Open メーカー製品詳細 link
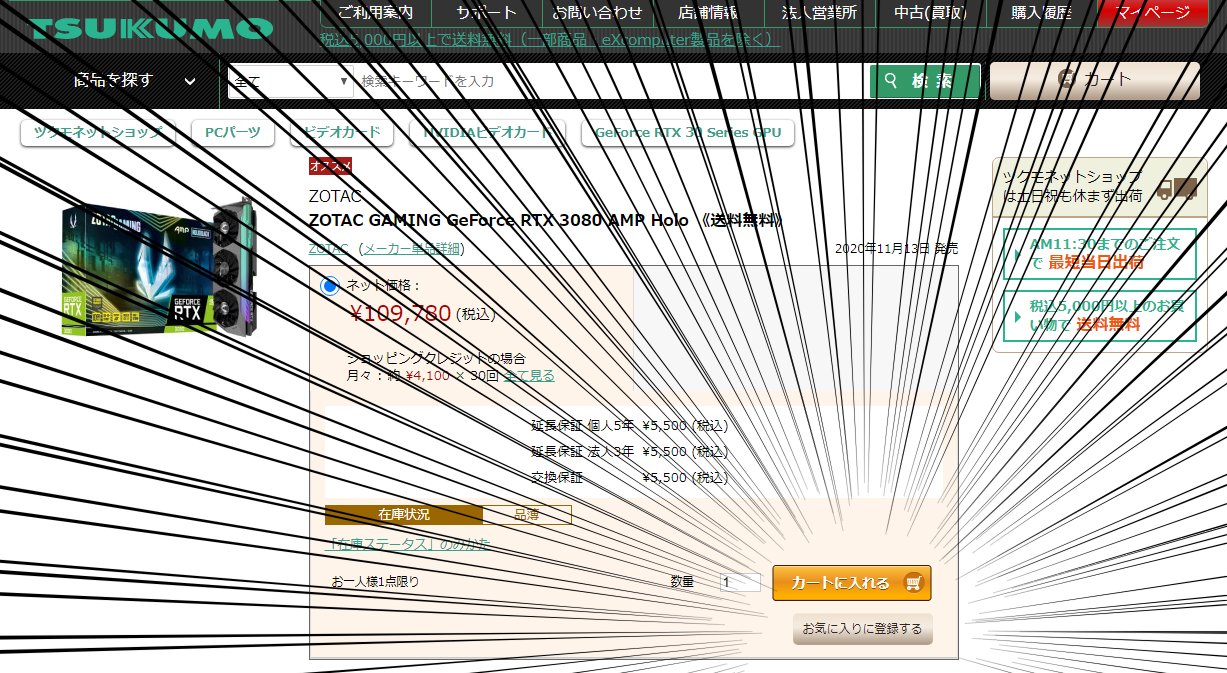The width and height of the screenshot is (1227, 673). [411, 248]
